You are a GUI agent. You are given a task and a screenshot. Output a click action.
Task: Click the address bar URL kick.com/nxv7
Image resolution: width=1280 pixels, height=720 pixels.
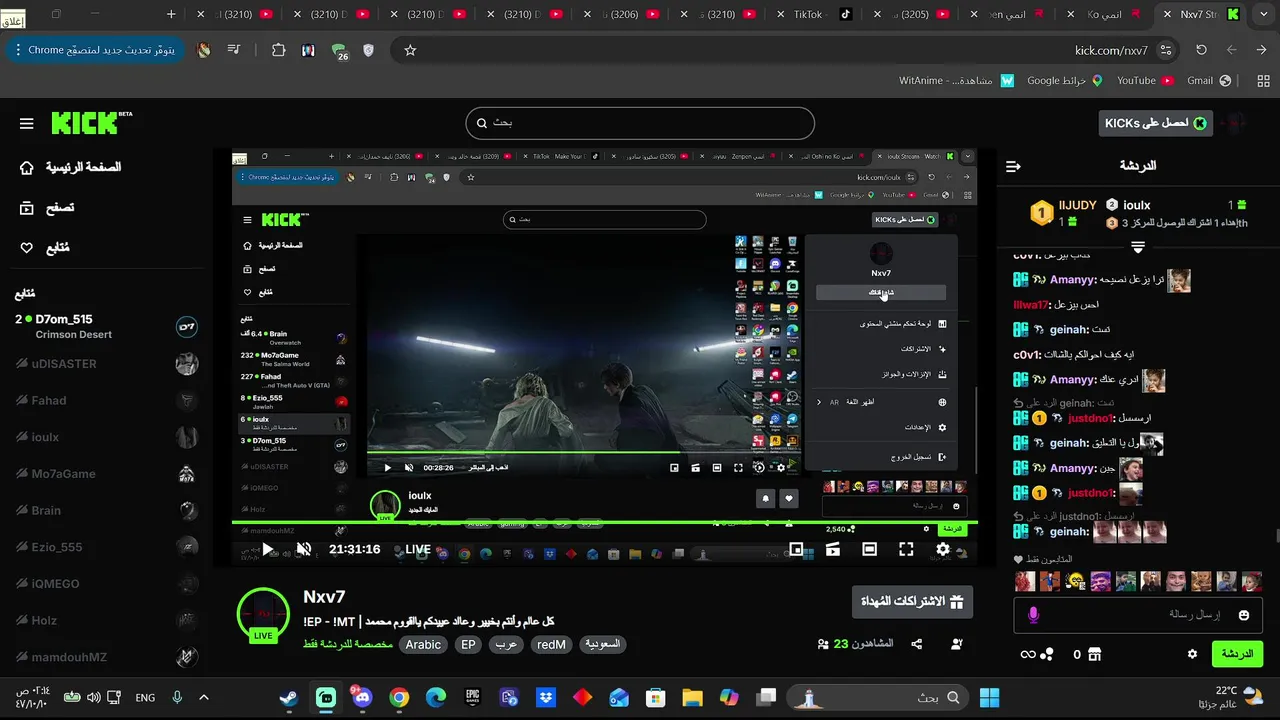(1111, 50)
